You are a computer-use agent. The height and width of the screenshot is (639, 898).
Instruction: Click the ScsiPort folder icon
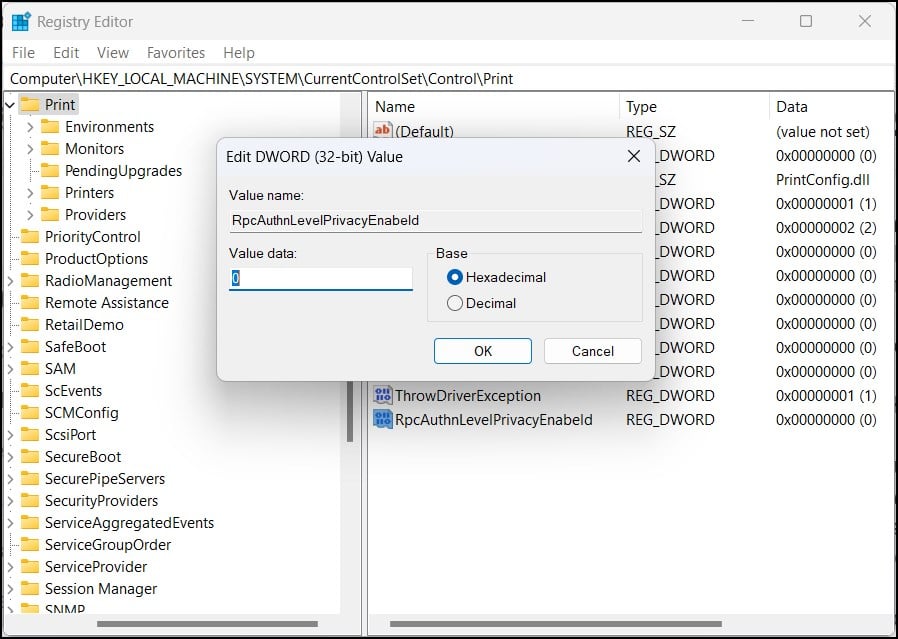tap(30, 435)
